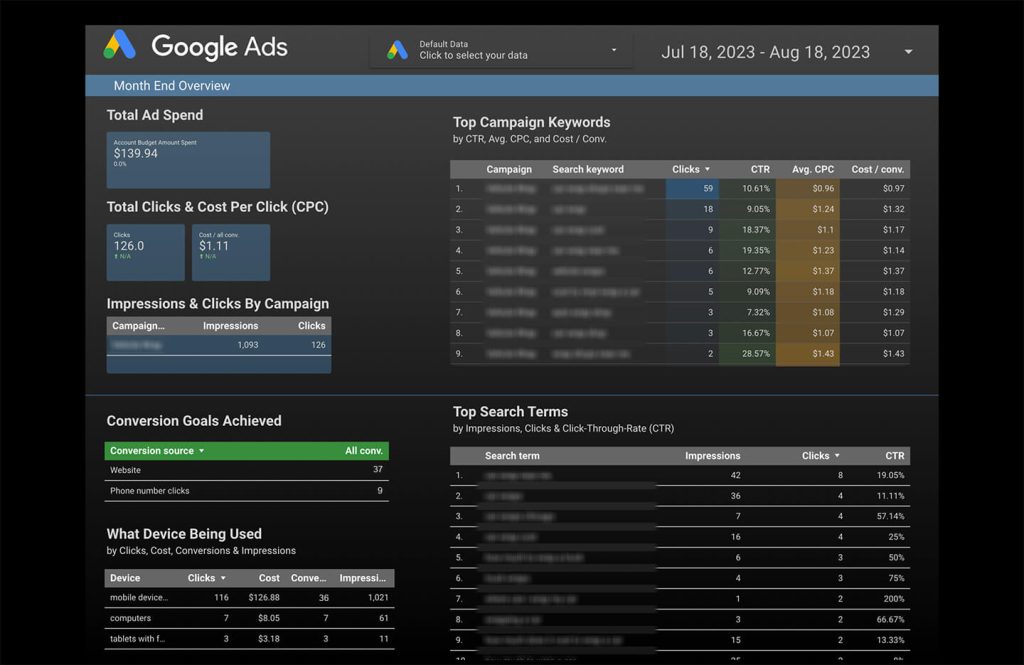Select the Account Budget Amount Spent scorecard

(188, 160)
